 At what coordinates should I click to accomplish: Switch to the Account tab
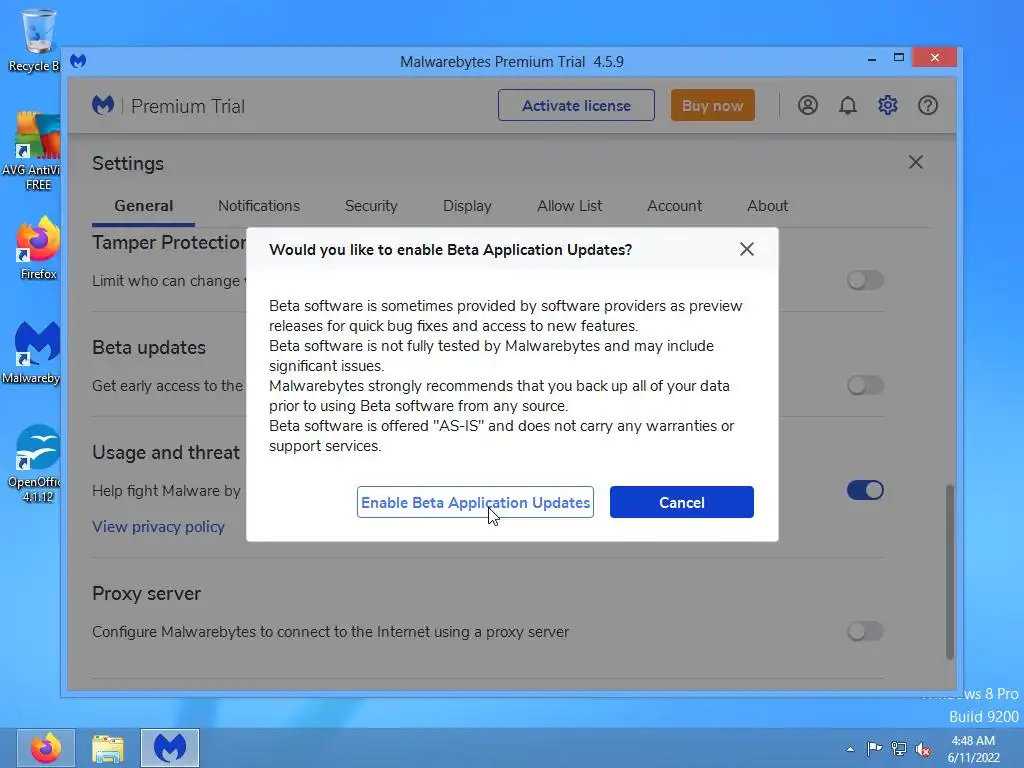pyautogui.click(x=674, y=206)
